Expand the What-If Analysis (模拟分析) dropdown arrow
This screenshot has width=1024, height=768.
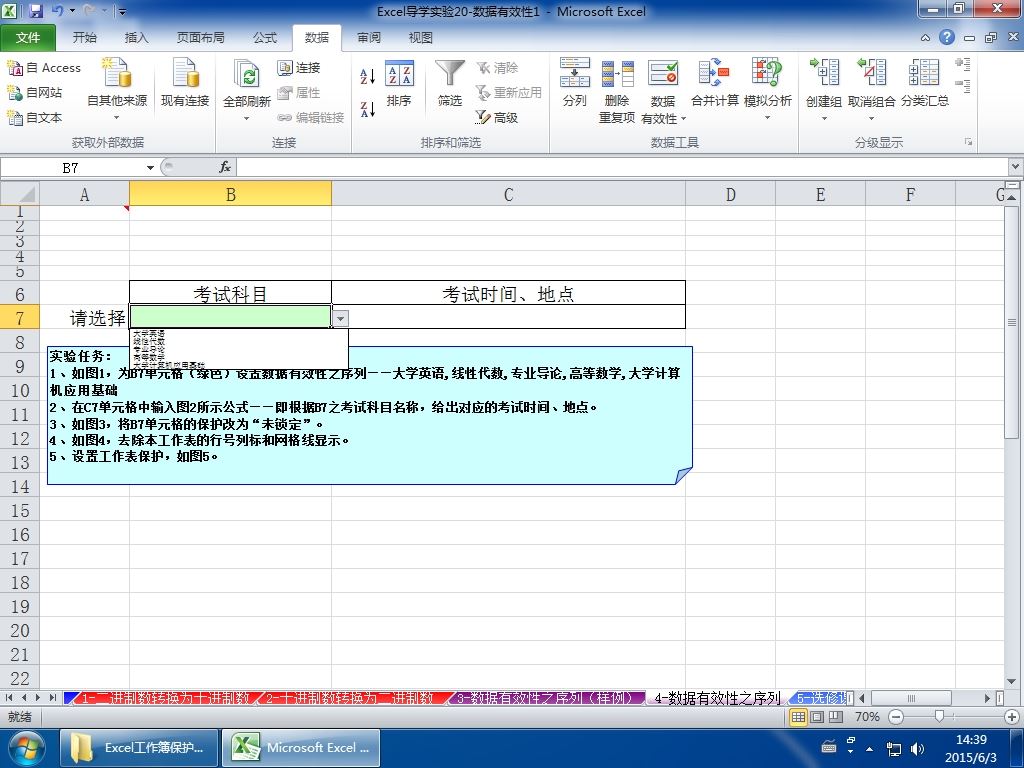[x=767, y=118]
